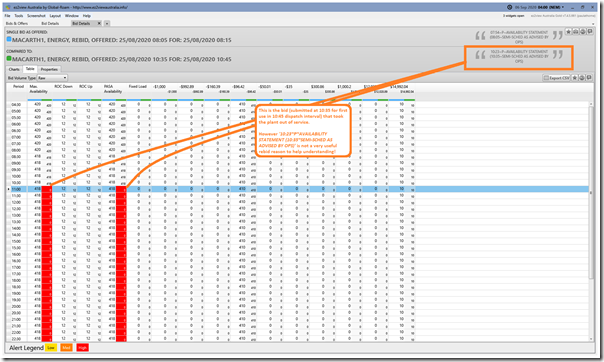Click the Max. Availability column header
Viewport: 604px width, 362px height.
click(x=39, y=89)
